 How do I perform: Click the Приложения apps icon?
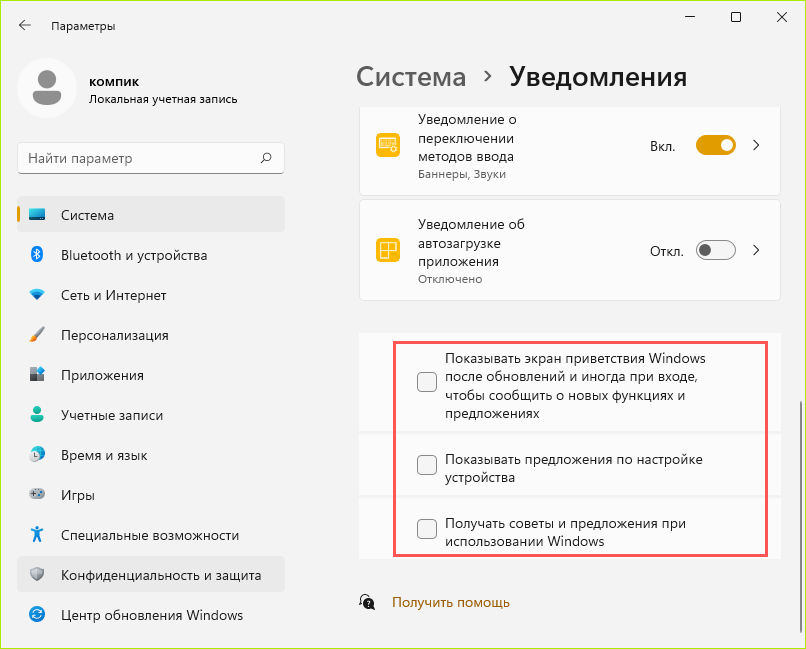(37, 374)
